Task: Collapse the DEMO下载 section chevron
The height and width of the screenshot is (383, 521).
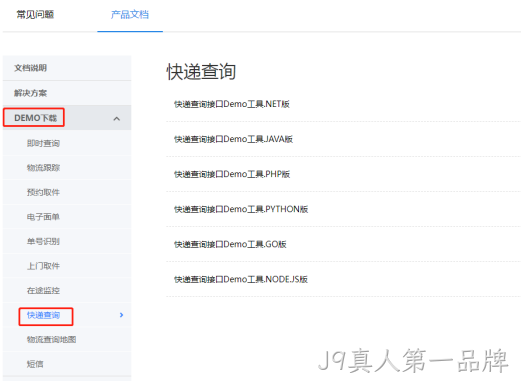Action: (x=116, y=119)
